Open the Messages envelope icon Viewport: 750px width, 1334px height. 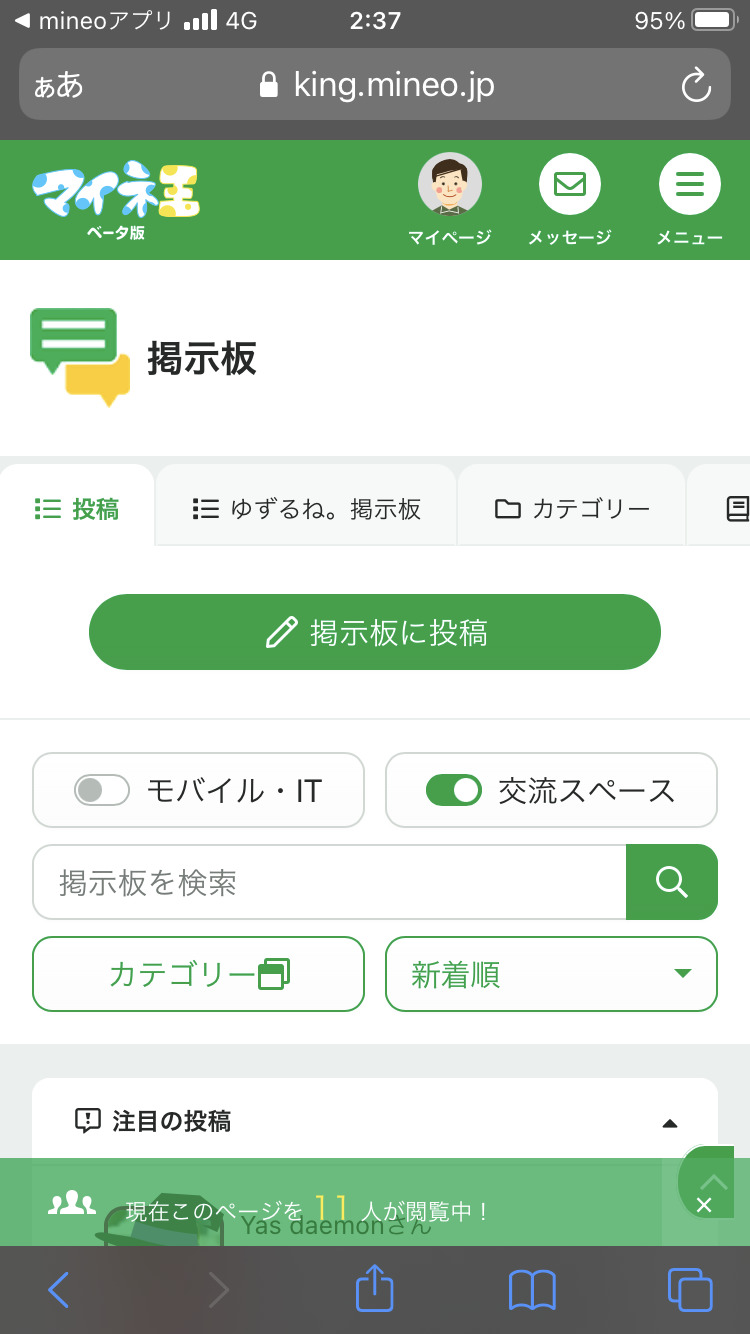coord(569,185)
